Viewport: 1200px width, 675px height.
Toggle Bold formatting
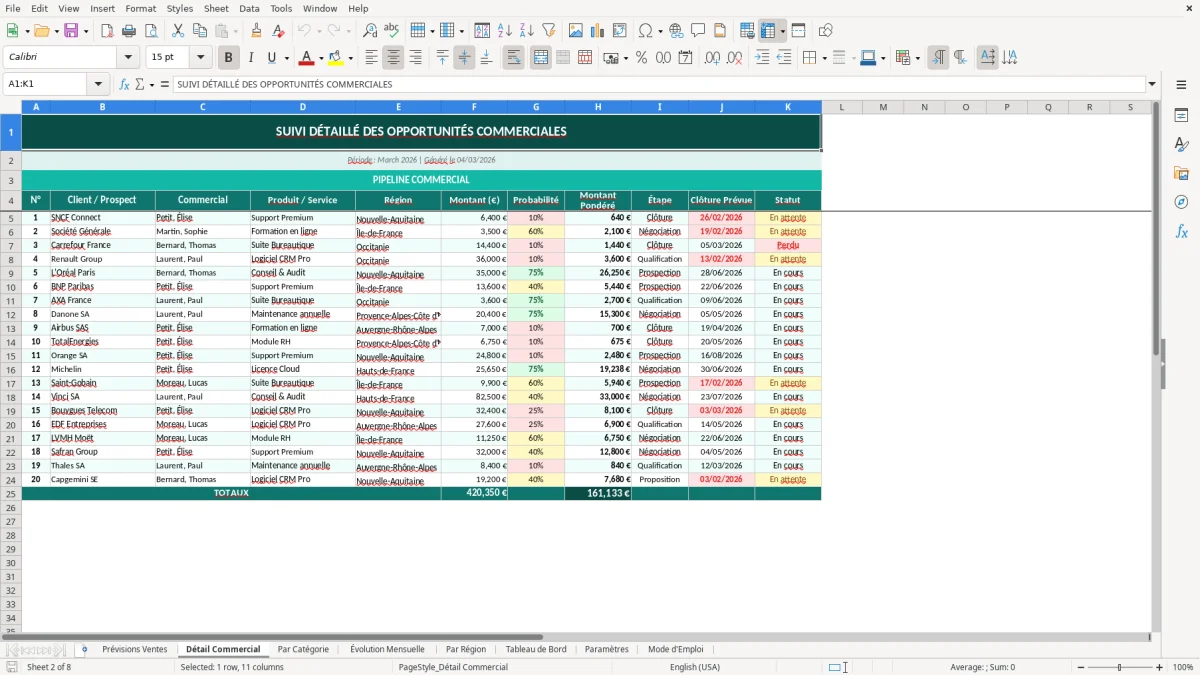(228, 58)
